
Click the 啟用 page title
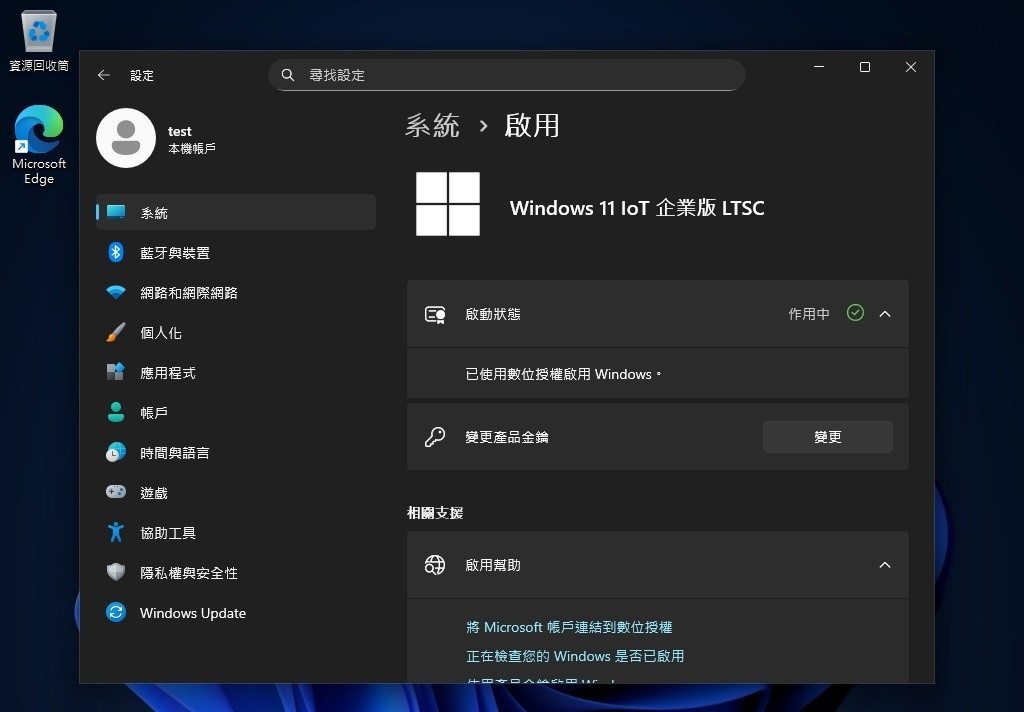[532, 125]
